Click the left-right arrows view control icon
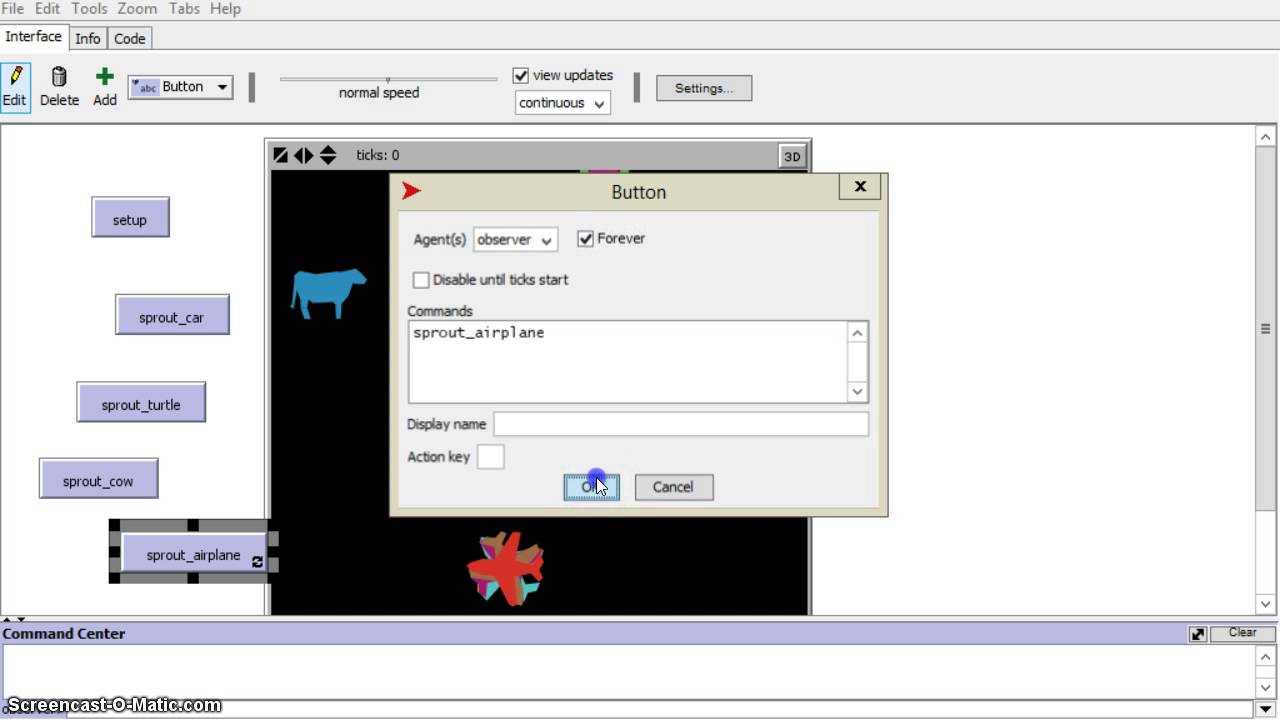 coord(303,155)
